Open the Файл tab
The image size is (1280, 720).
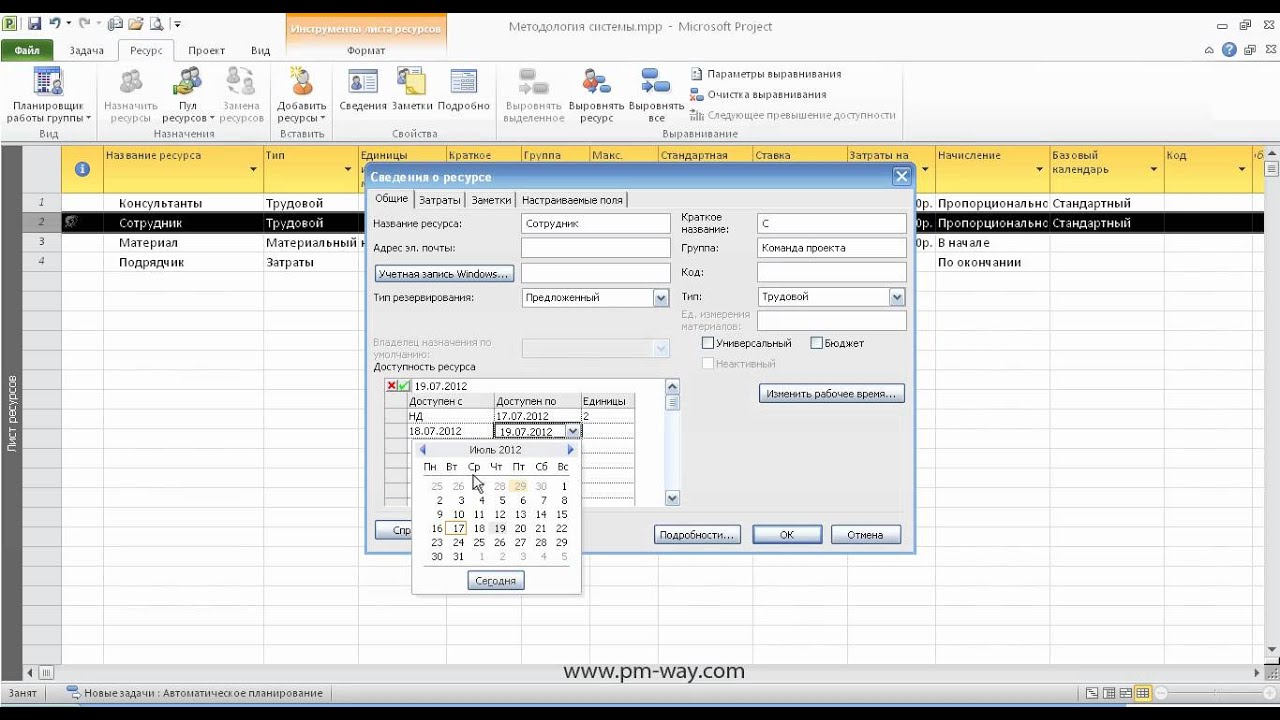(27, 50)
